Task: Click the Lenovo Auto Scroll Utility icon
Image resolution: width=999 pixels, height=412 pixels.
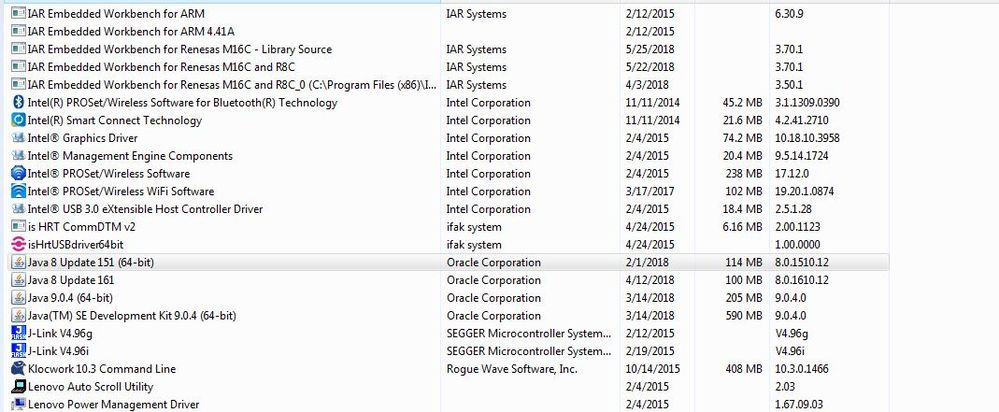Action: coord(18,387)
